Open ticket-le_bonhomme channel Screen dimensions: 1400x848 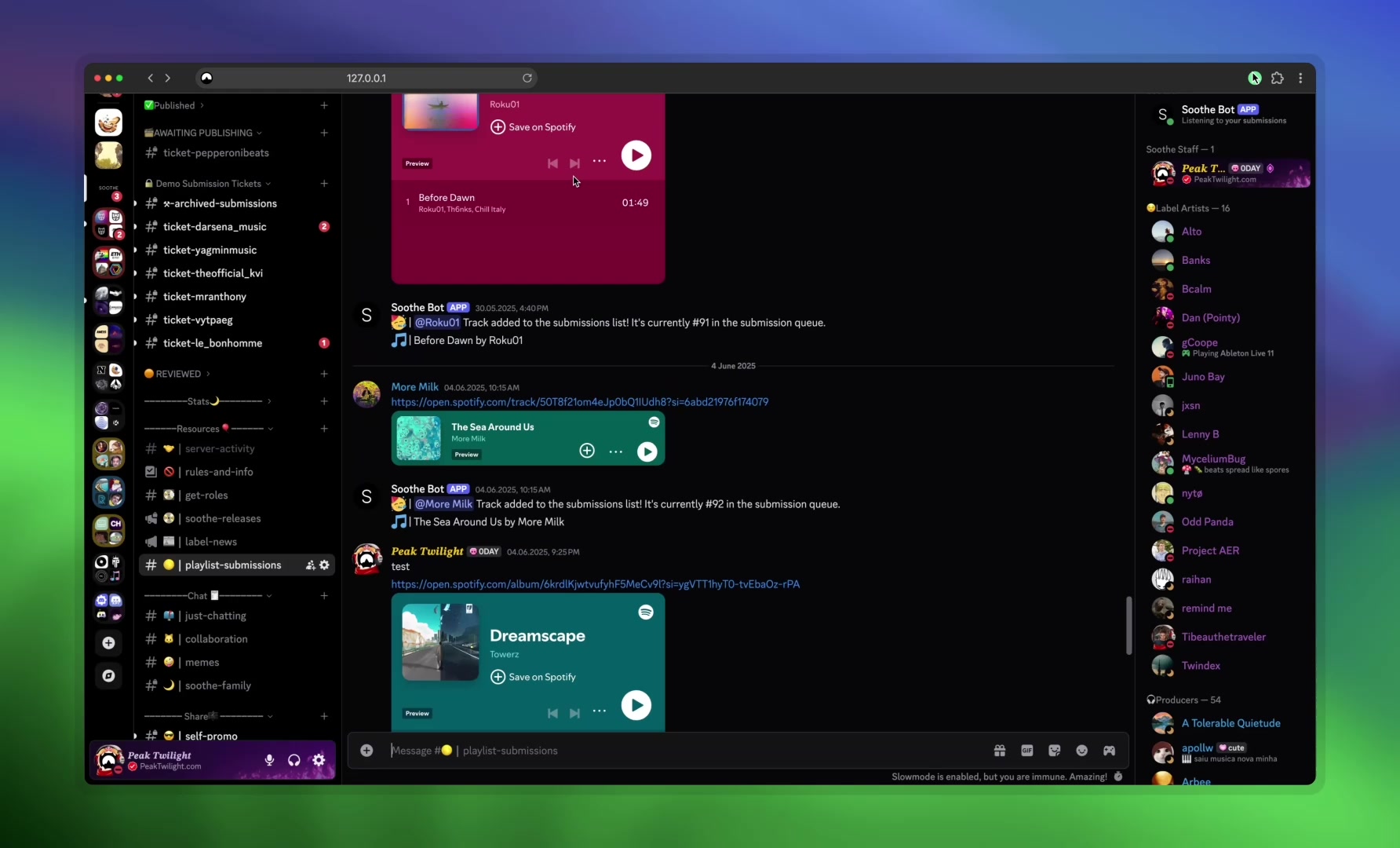click(237, 343)
